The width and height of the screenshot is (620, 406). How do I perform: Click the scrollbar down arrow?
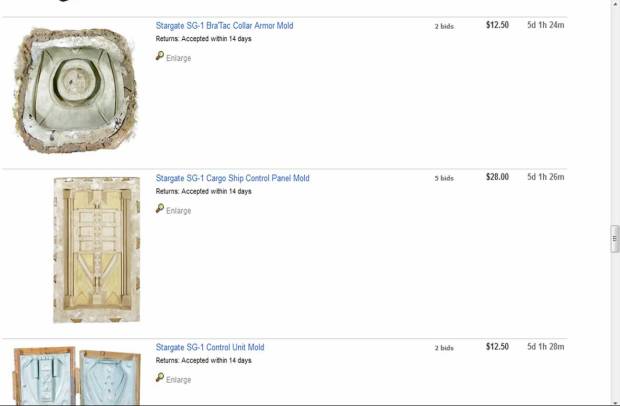tap(615, 400)
